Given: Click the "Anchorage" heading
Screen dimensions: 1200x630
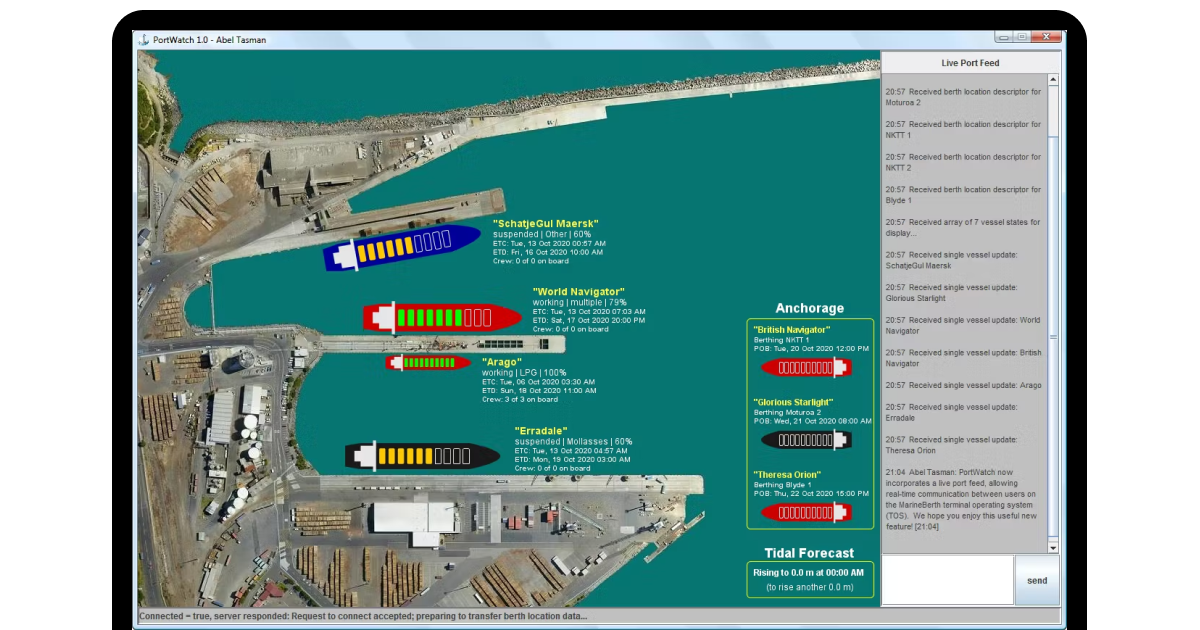Looking at the screenshot, I should 810,308.
